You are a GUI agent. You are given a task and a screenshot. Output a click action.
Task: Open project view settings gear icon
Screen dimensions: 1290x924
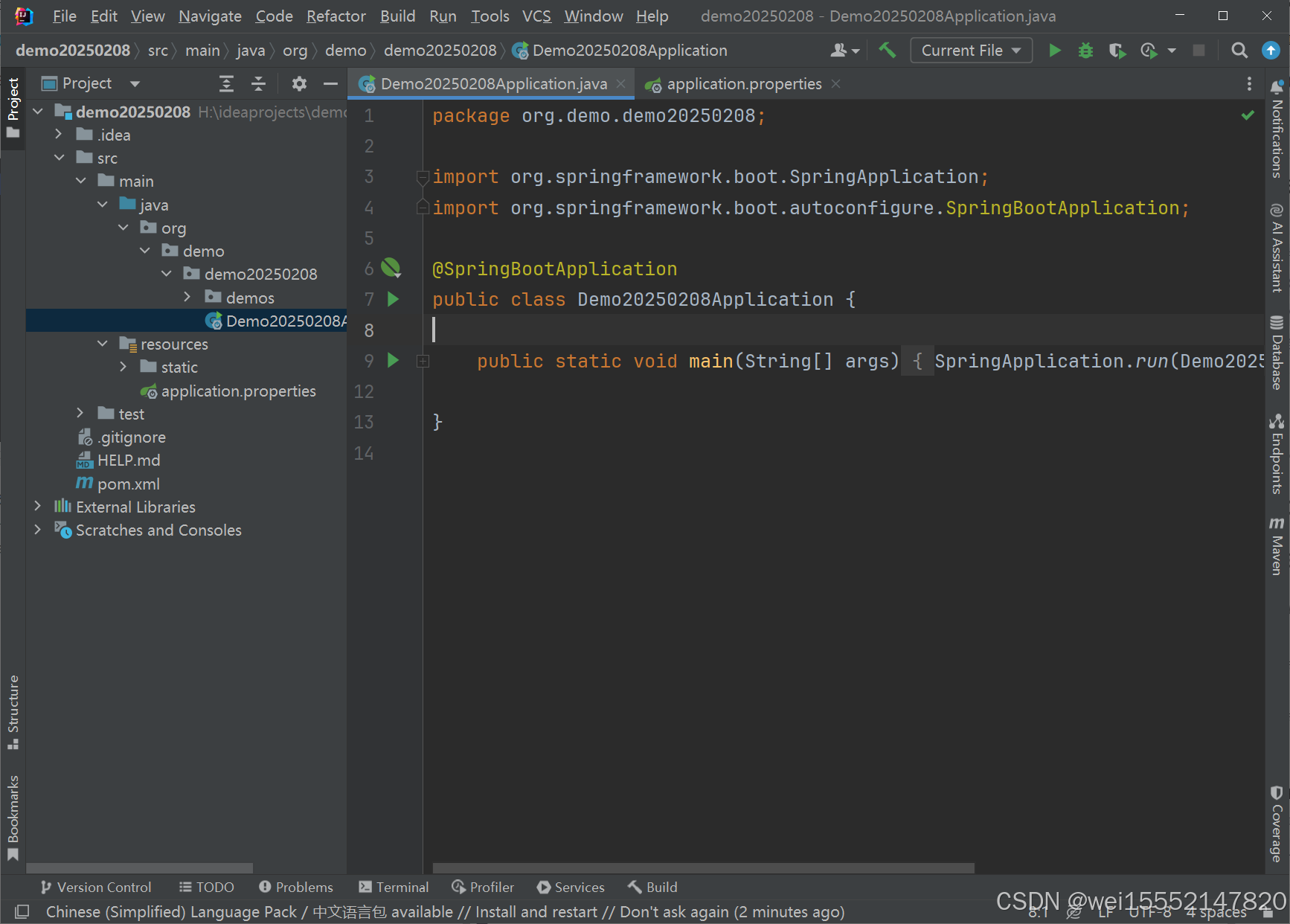pos(299,83)
